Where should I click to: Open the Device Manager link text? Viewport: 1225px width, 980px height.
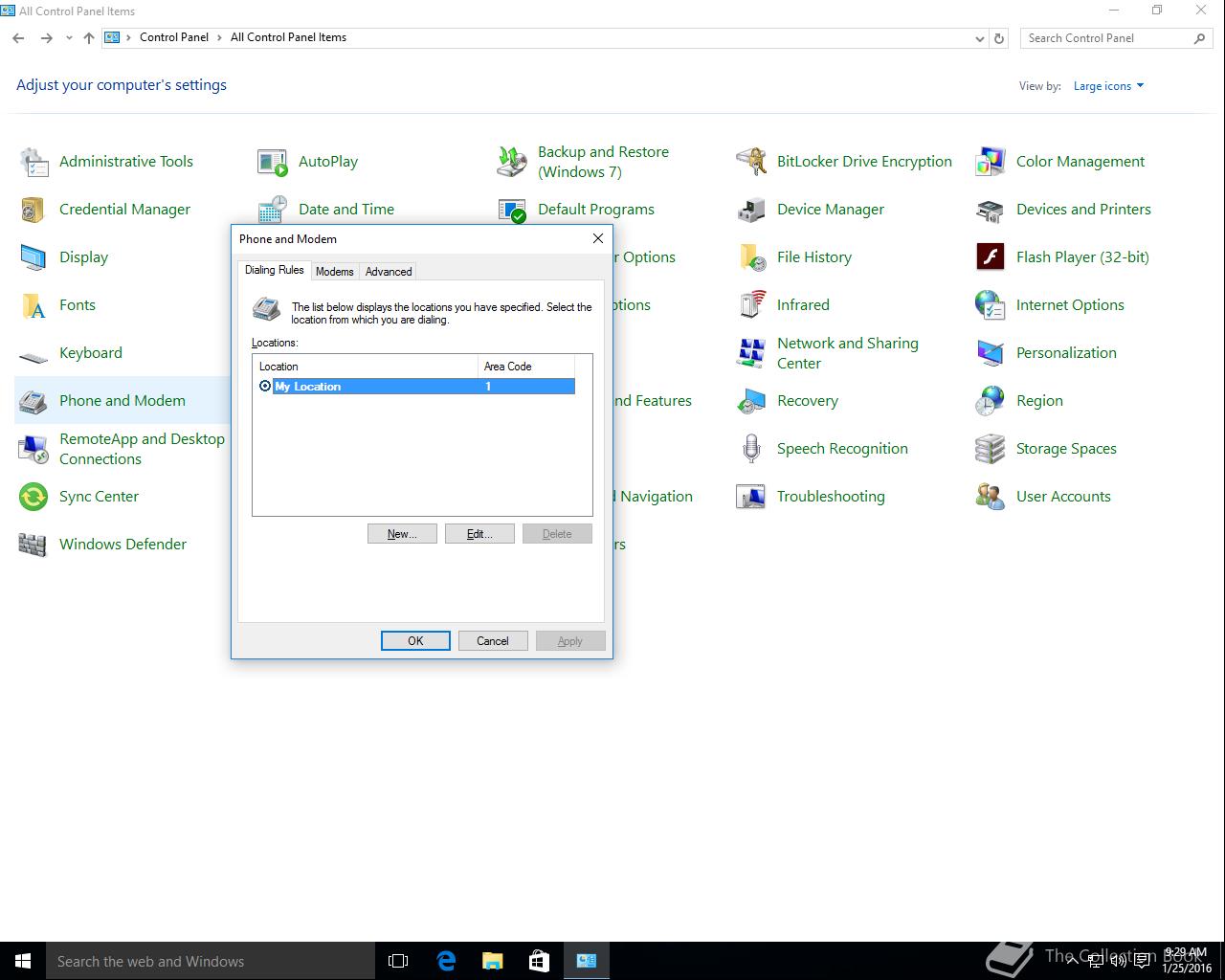(831, 210)
